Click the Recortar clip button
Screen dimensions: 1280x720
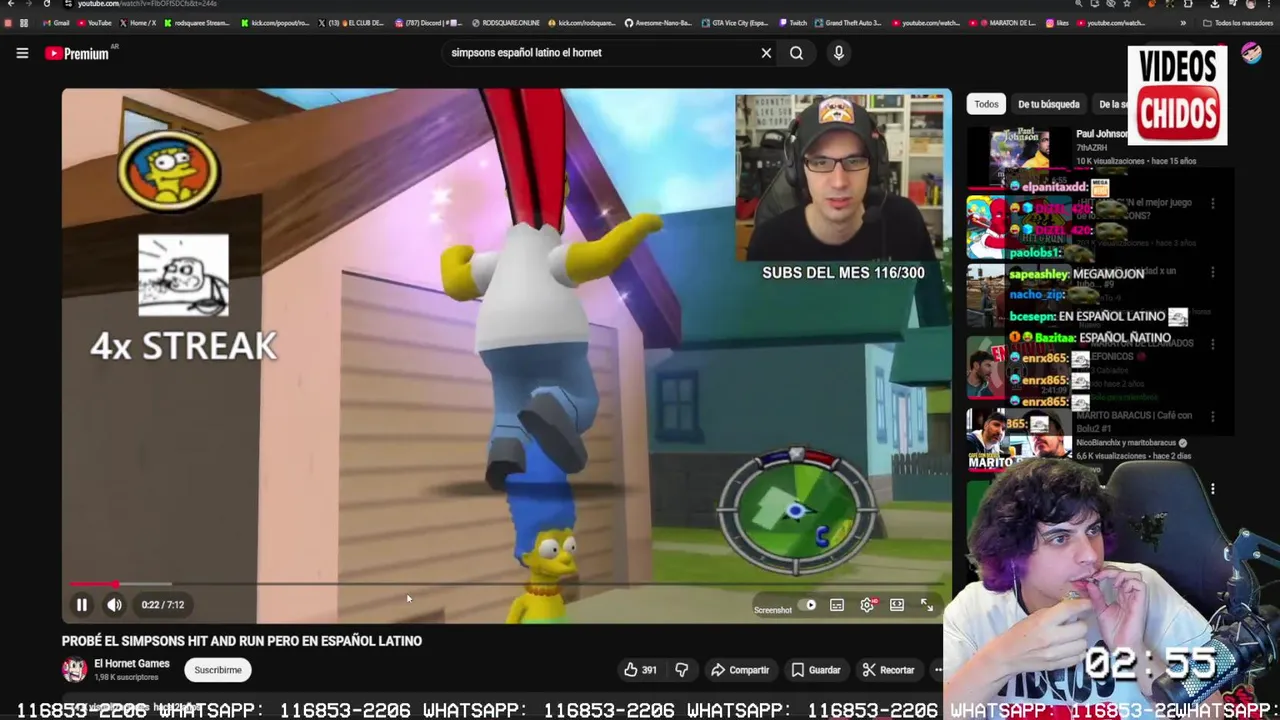(889, 670)
